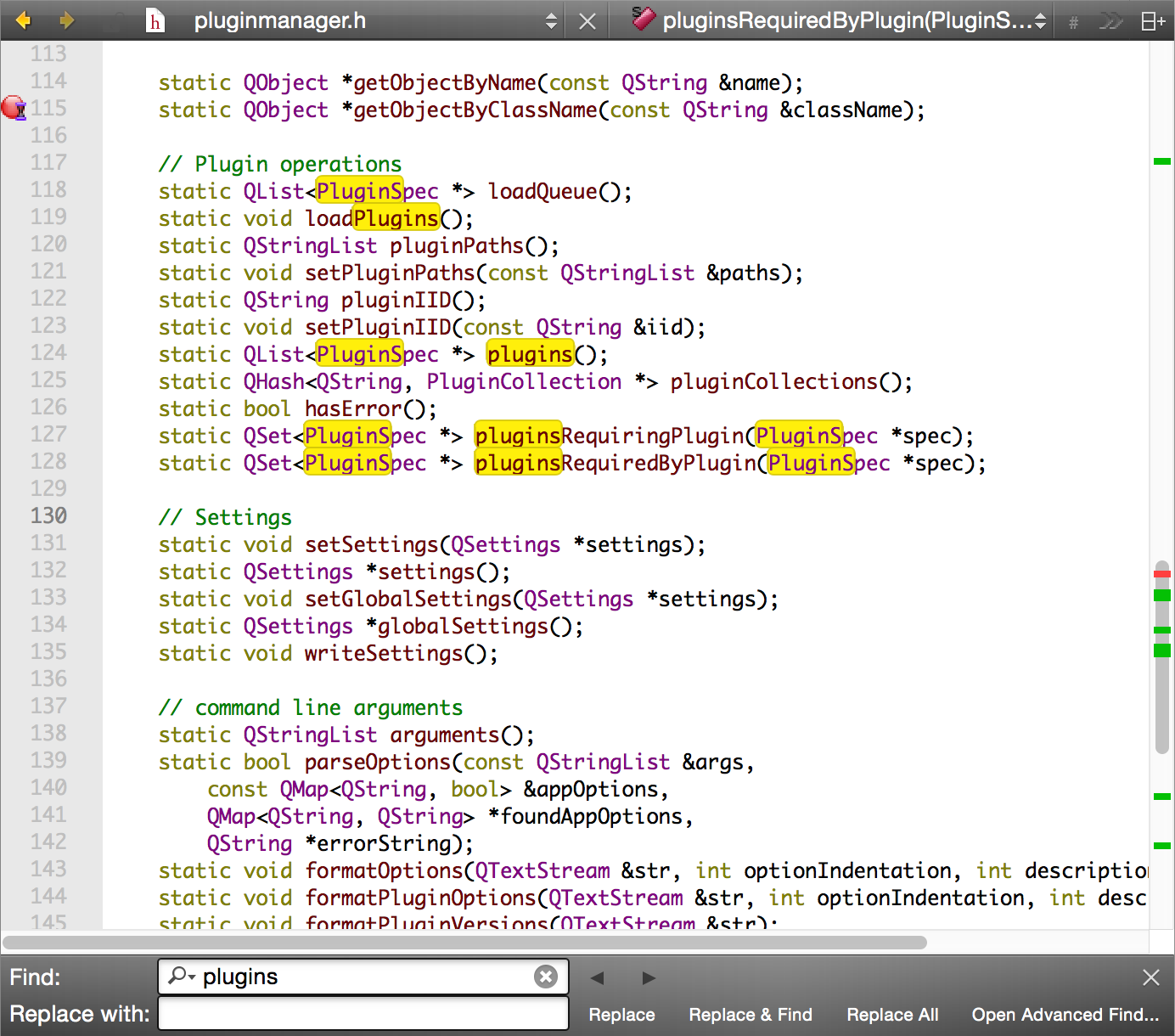This screenshot has height=1036, width=1175.
Task: Click the Replace & Find button
Action: (751, 1015)
